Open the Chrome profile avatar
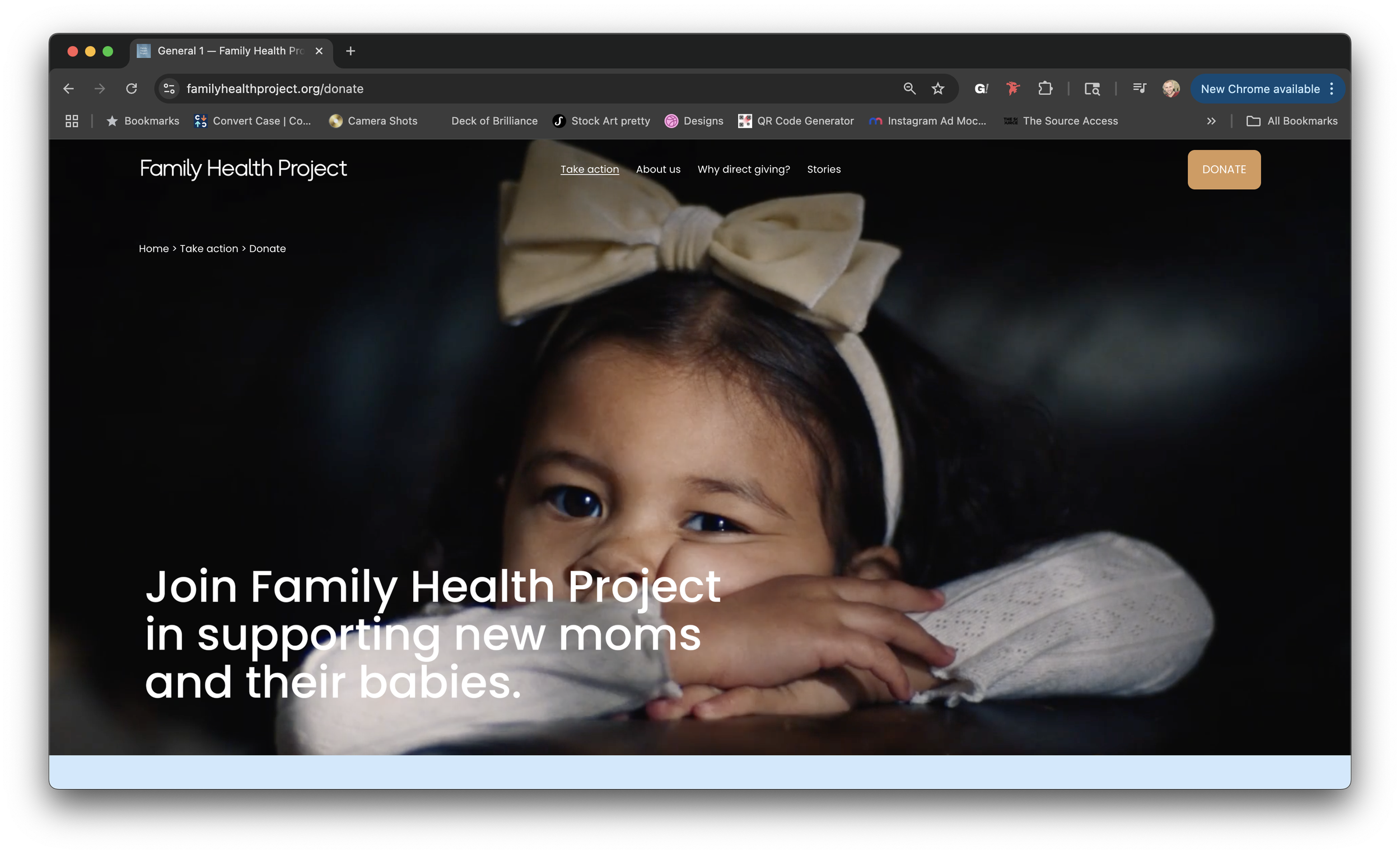Image resolution: width=1400 pixels, height=854 pixels. click(1170, 88)
